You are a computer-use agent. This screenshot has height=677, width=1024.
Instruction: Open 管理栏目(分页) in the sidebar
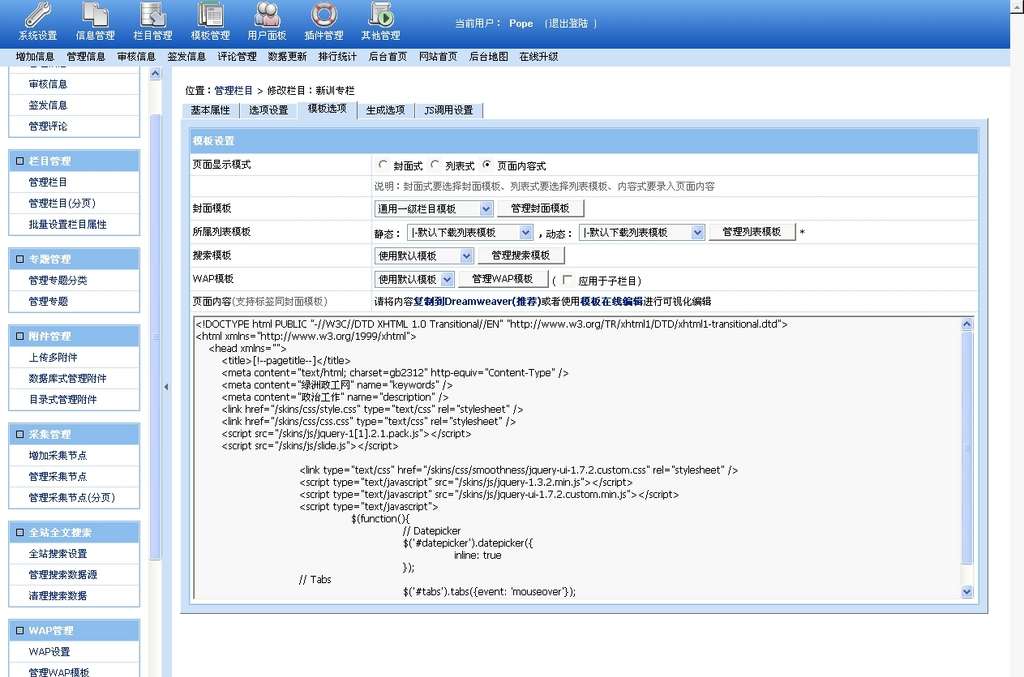pos(62,203)
